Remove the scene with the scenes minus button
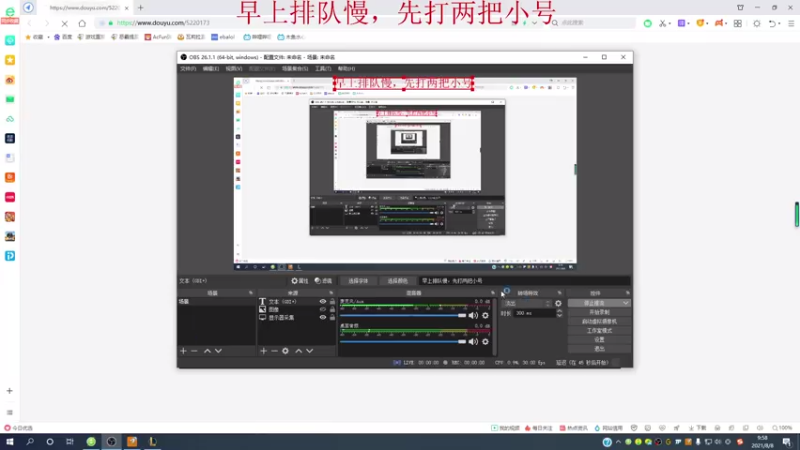Viewport: 800px width, 450px height. click(x=194, y=351)
